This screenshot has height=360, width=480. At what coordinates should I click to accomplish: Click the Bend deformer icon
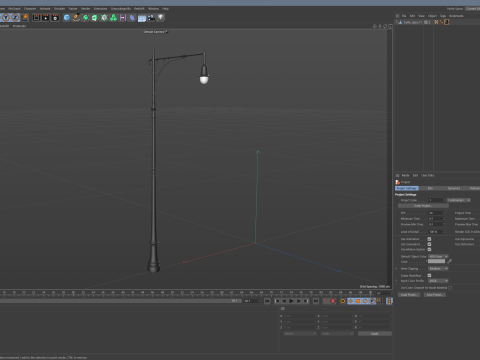point(132,18)
